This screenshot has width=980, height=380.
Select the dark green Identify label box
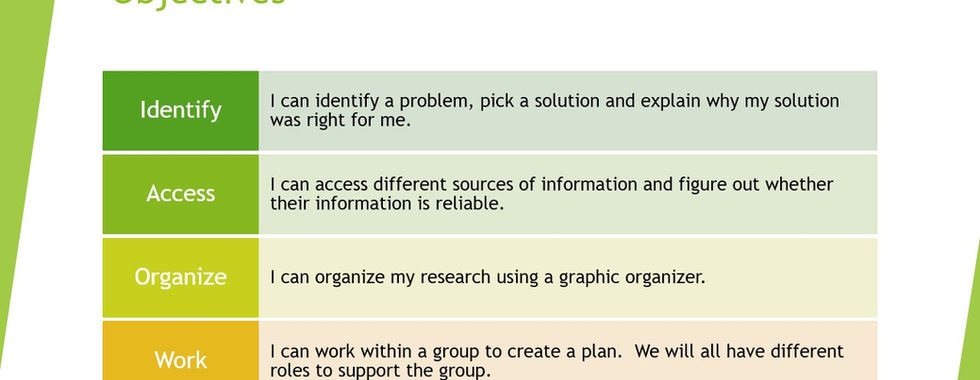click(x=181, y=111)
